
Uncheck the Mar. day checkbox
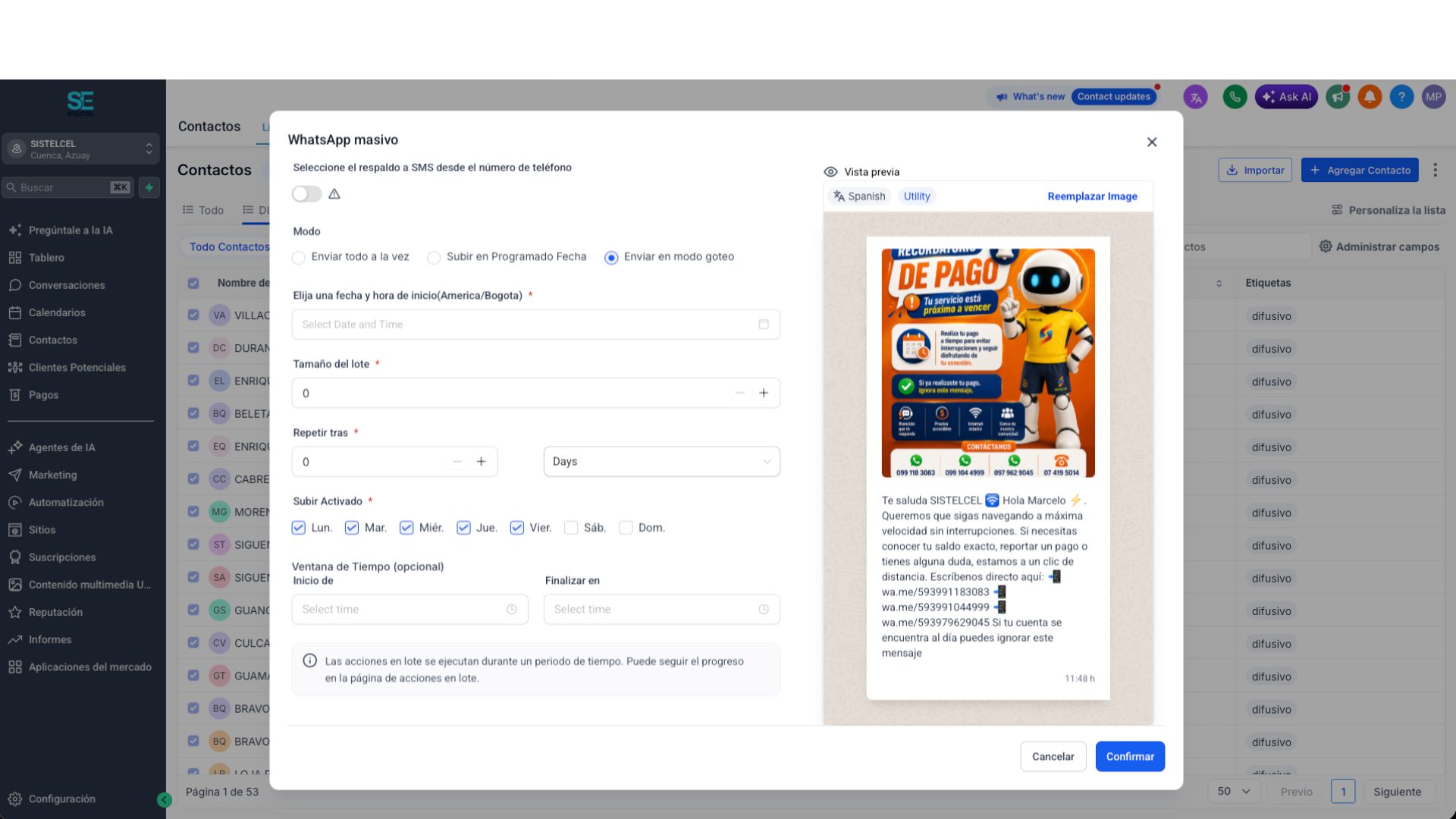pyautogui.click(x=352, y=528)
